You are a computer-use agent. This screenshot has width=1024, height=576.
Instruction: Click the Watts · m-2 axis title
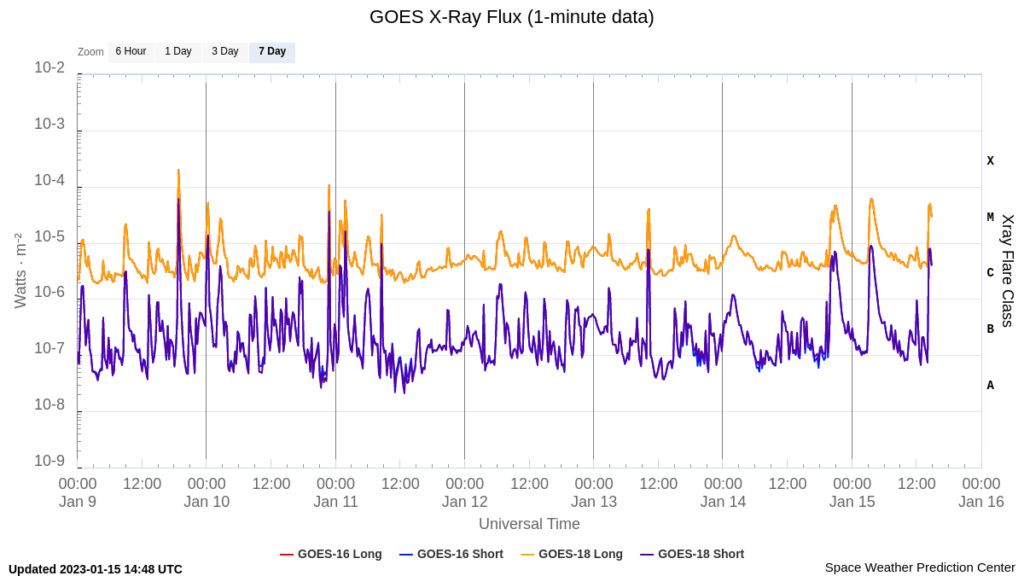[x=19, y=270]
